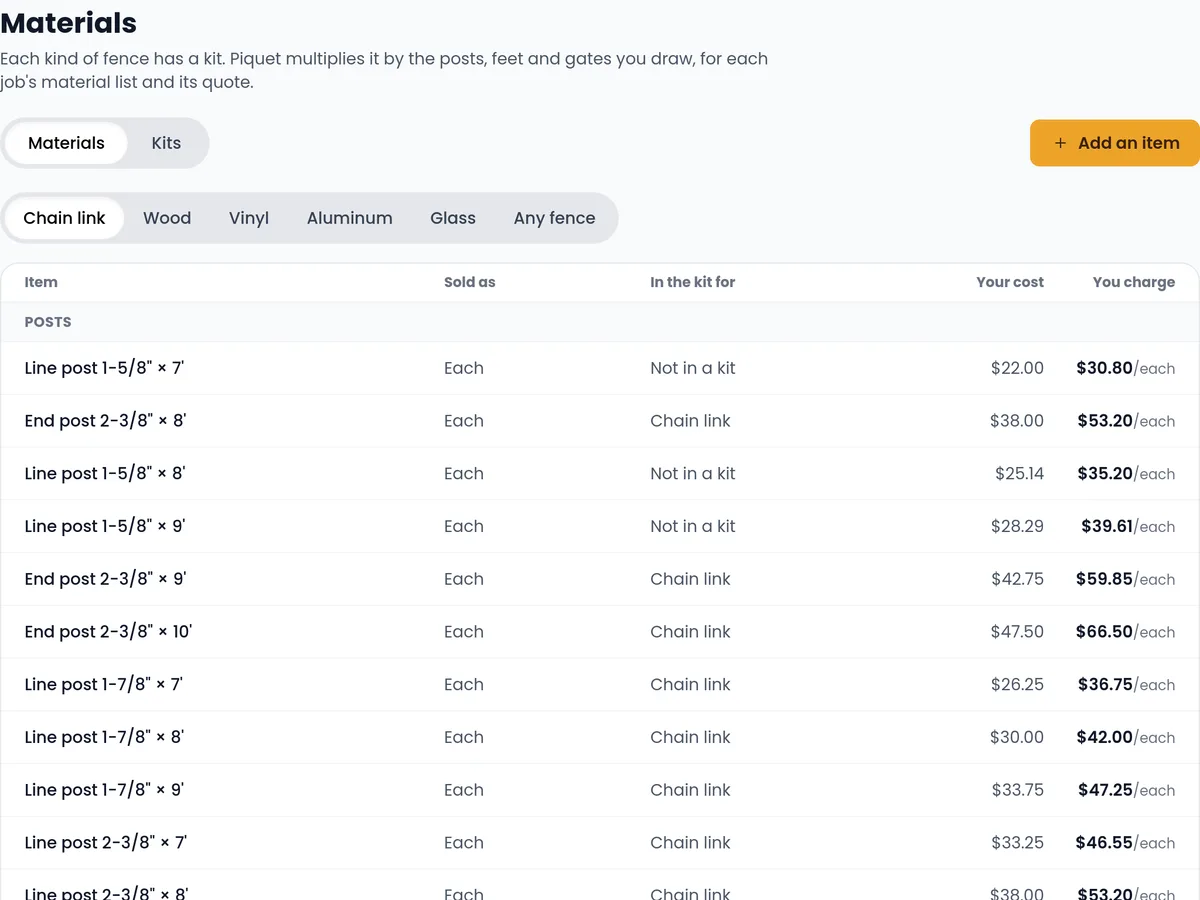Click the $66.50/each charge value

point(1126,632)
